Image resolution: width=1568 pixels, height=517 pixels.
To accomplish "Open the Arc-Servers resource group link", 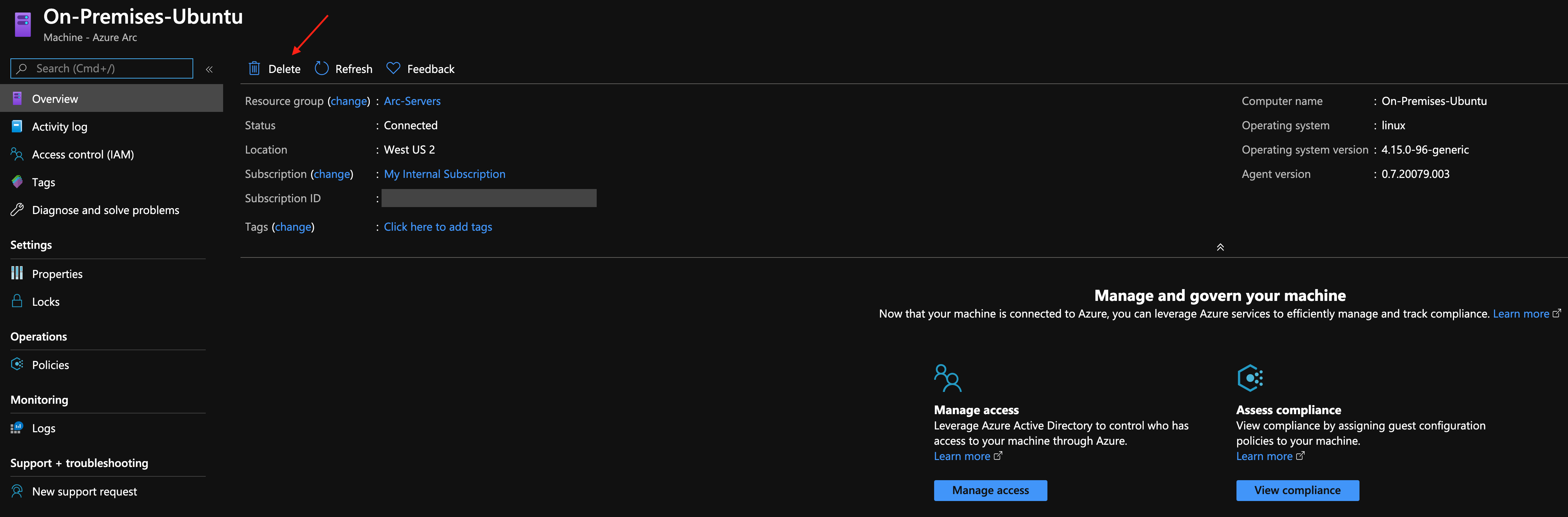I will coord(411,101).
